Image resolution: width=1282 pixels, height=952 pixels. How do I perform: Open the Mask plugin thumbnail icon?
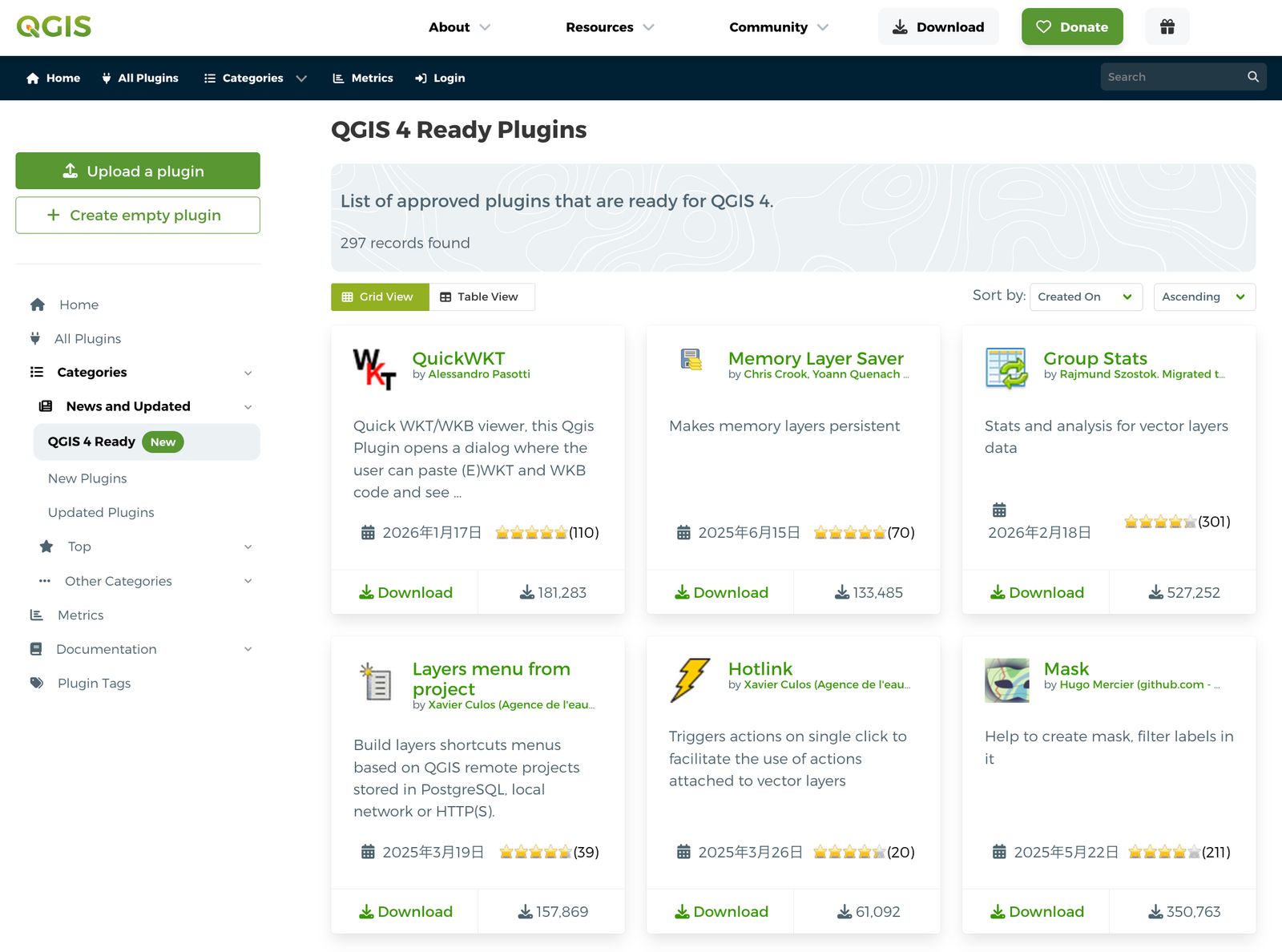point(1006,680)
